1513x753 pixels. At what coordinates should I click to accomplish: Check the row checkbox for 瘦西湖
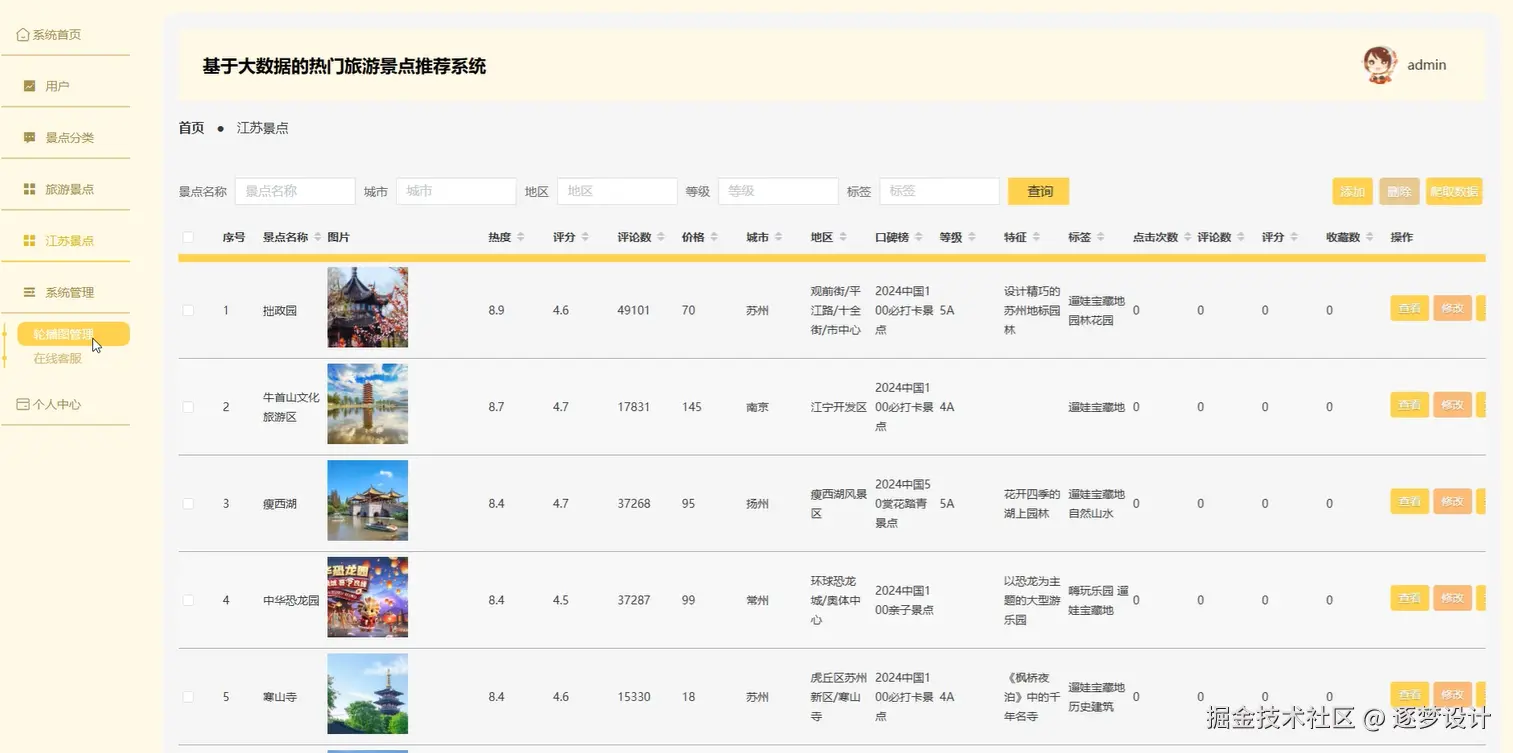coord(188,503)
